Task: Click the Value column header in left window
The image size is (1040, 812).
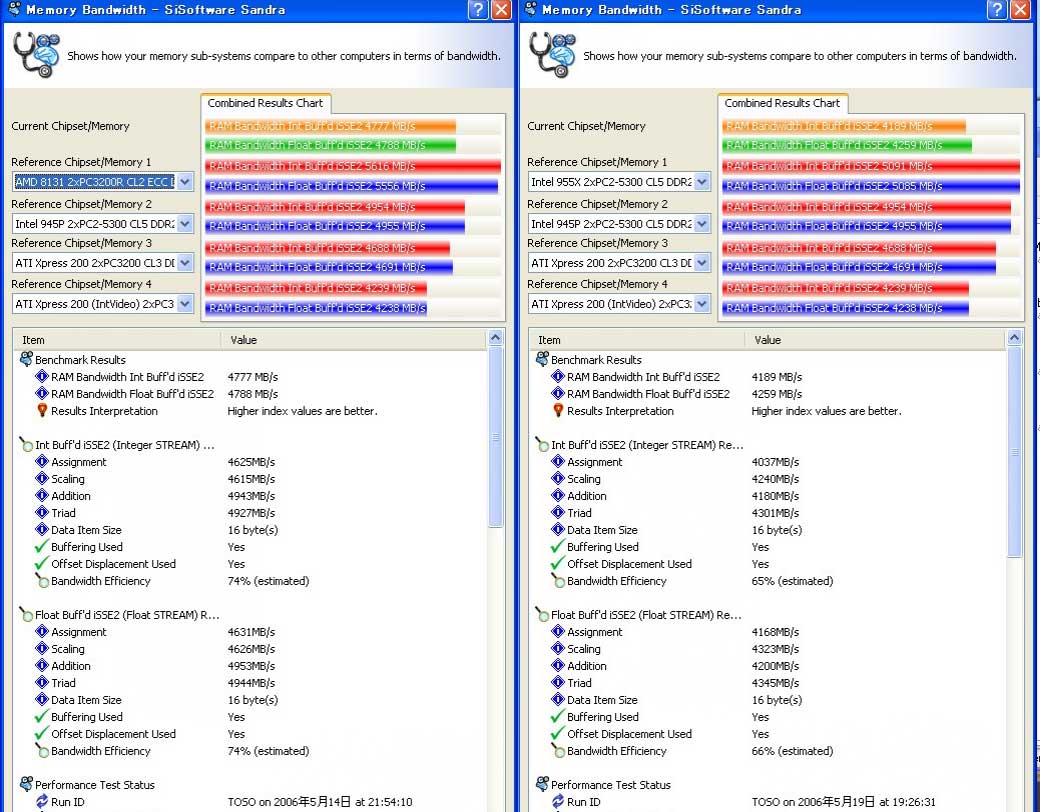Action: click(354, 340)
